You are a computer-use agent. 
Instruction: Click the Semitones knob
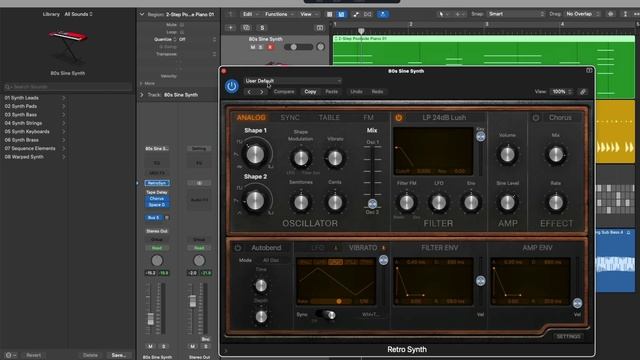coord(301,202)
